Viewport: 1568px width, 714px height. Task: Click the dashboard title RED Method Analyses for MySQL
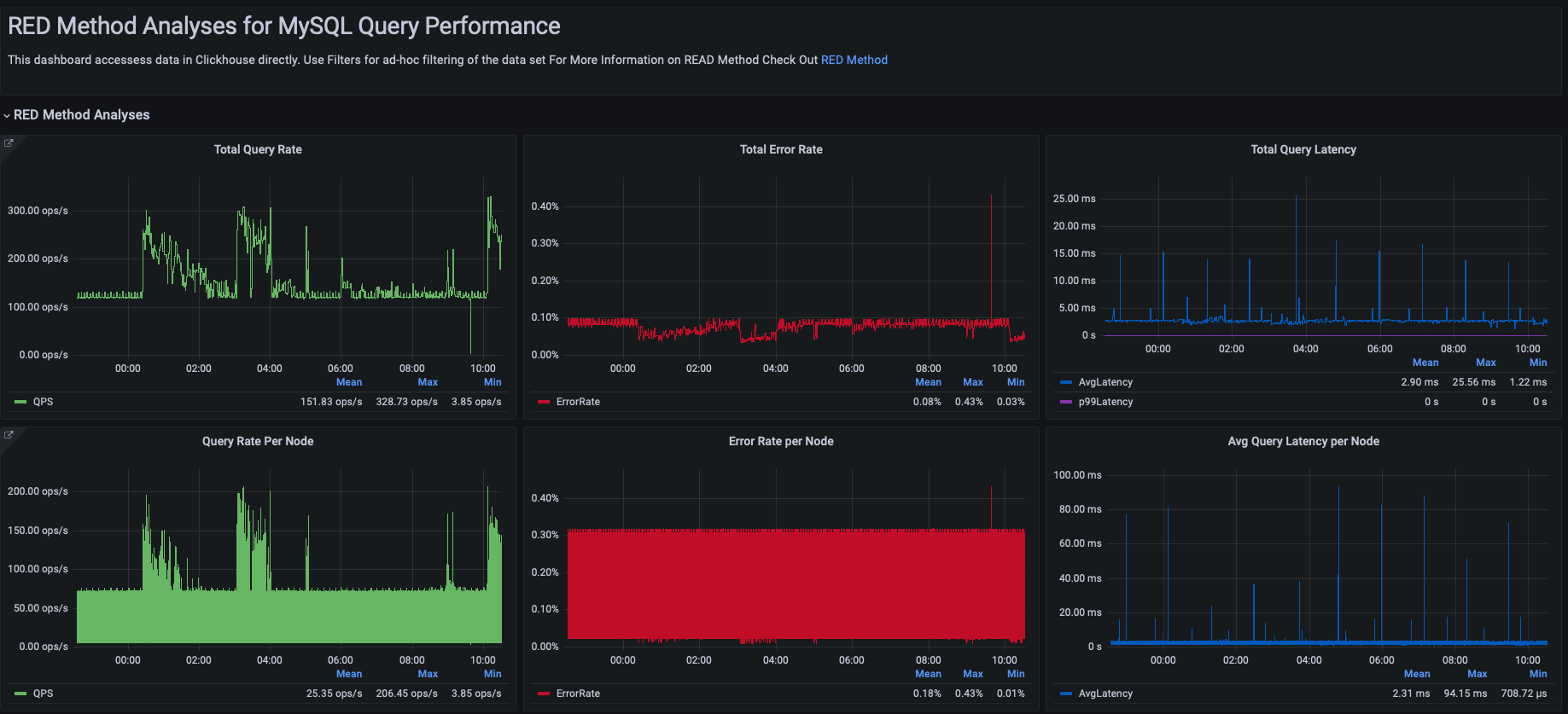[x=284, y=26]
